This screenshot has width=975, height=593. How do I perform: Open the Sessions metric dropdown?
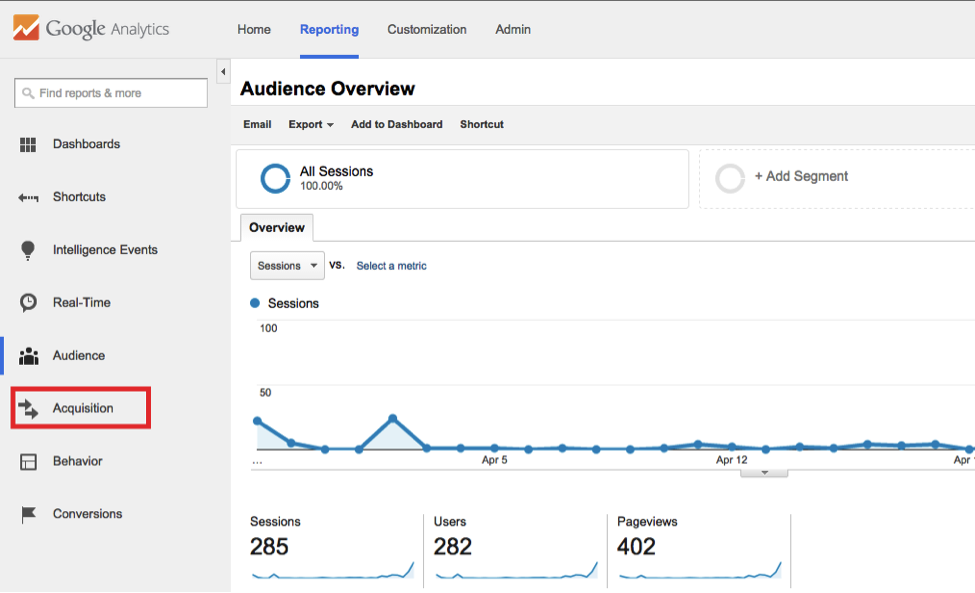286,265
